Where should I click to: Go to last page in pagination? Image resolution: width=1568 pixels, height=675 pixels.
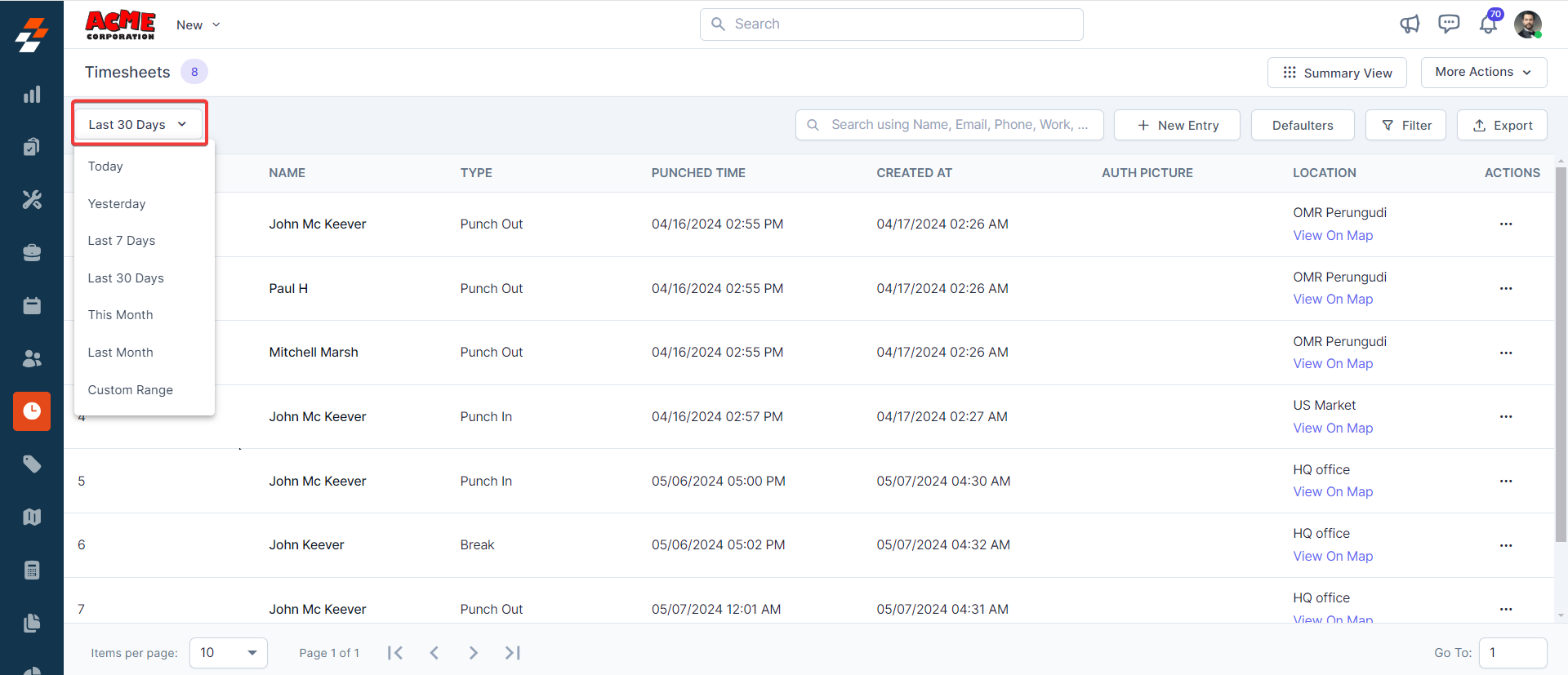[x=513, y=653]
